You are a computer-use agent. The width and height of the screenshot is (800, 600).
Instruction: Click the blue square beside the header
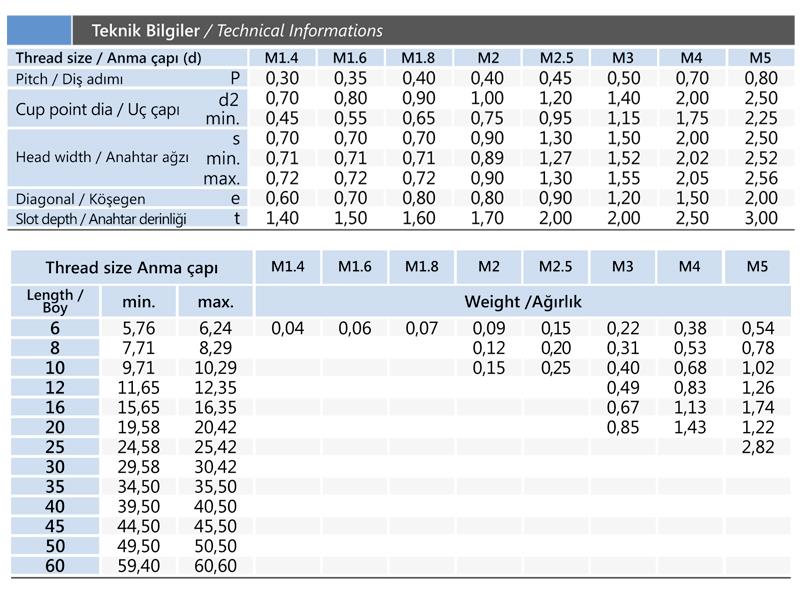click(39, 30)
